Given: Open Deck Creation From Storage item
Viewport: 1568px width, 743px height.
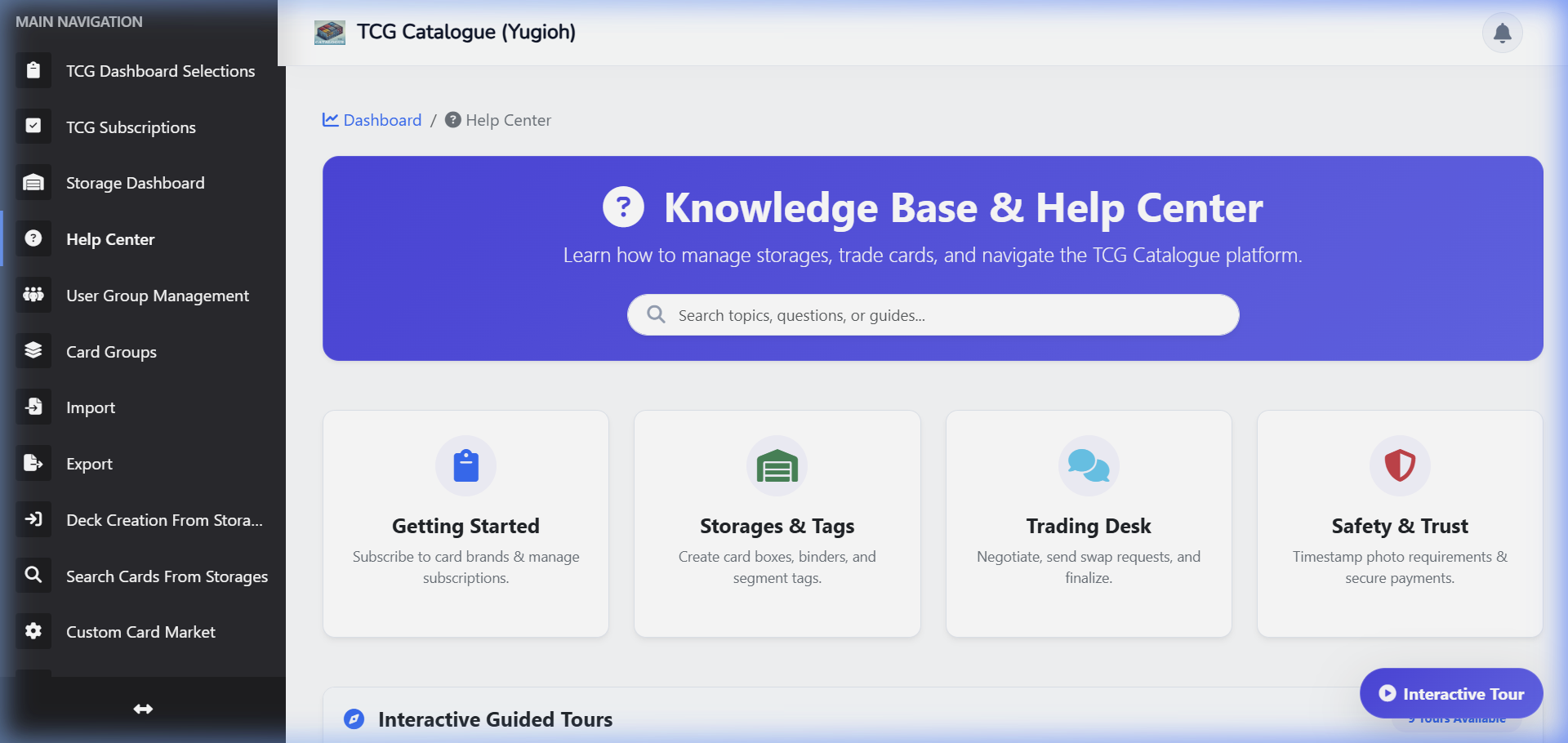Looking at the screenshot, I should [x=143, y=519].
